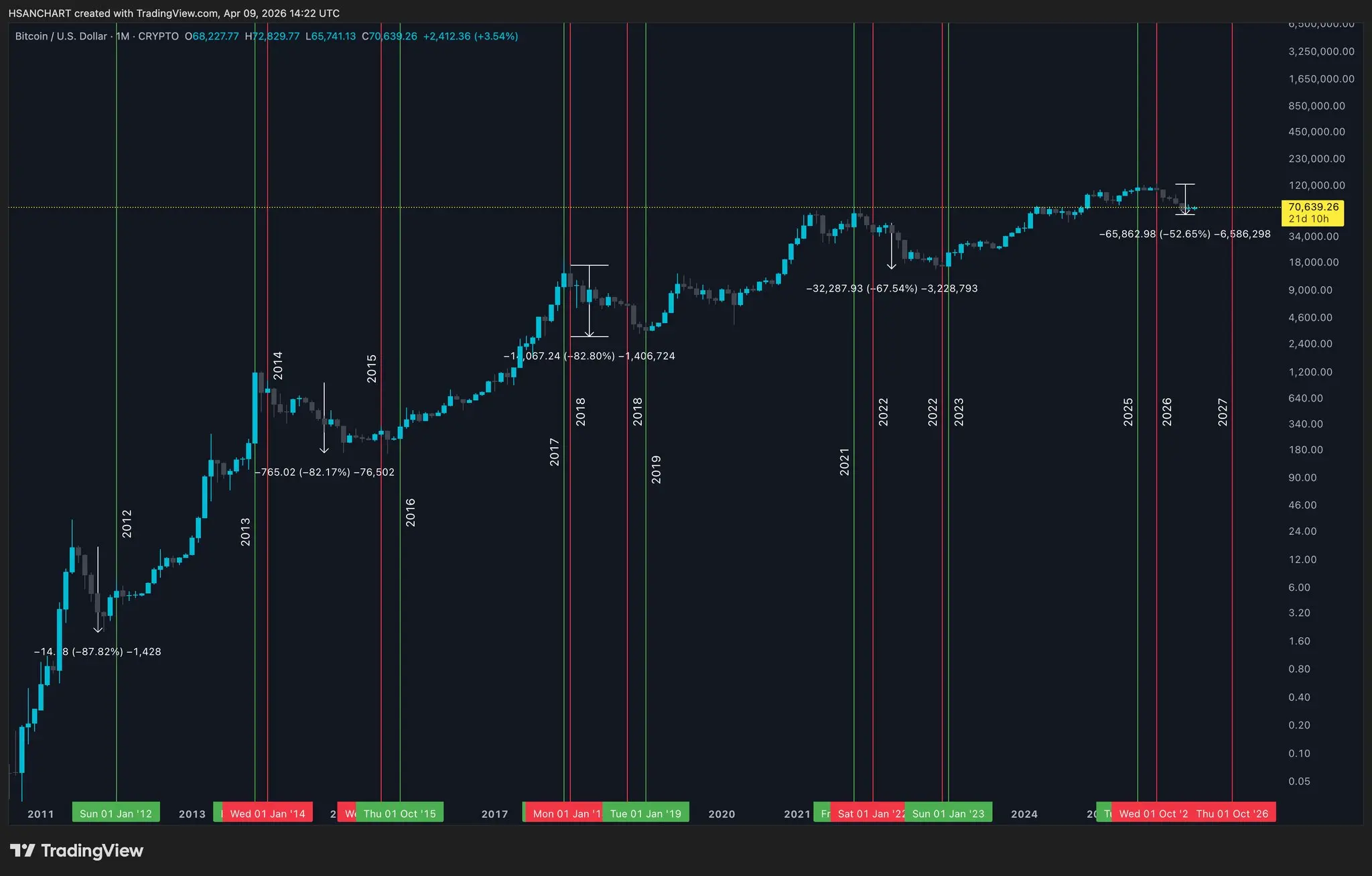Select the green 'Sun 01 Jan '12' date label
The width and height of the screenshot is (1372, 876).
pyautogui.click(x=116, y=813)
